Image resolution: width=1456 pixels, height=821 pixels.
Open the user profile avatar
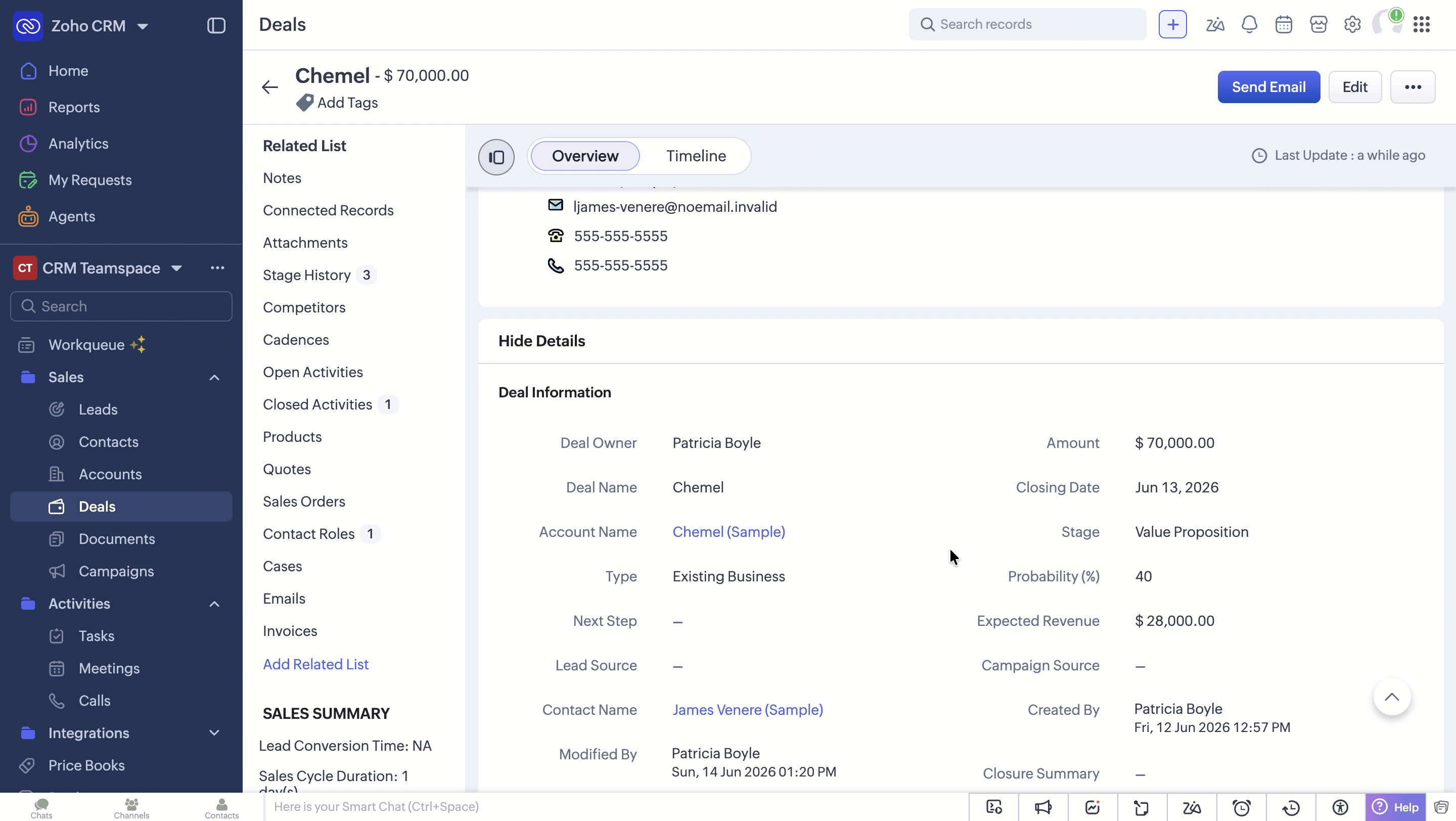(1386, 23)
